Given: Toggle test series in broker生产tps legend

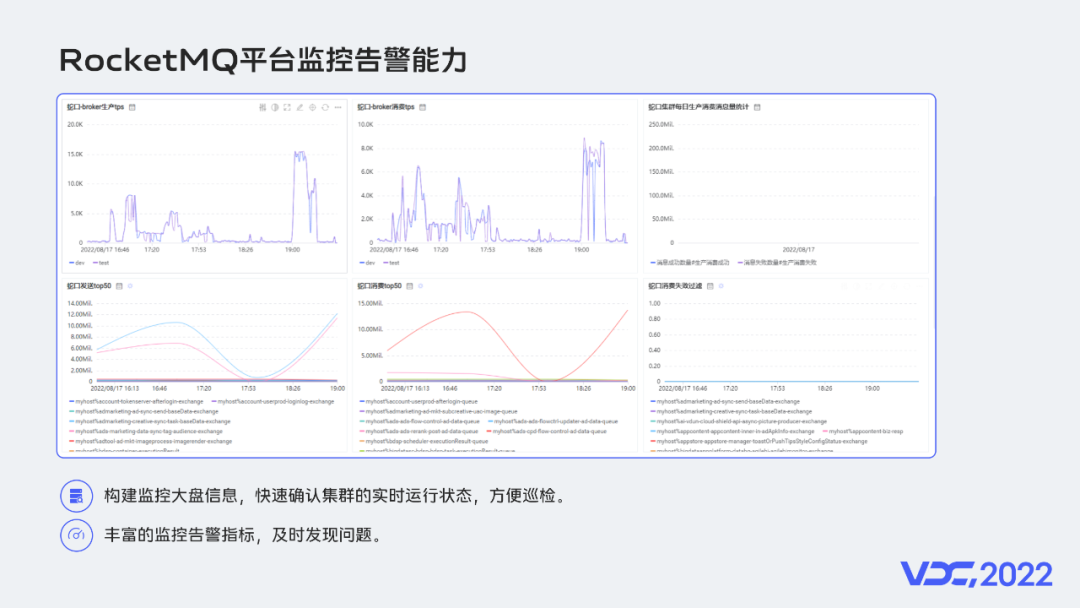Looking at the screenshot, I should (101, 263).
